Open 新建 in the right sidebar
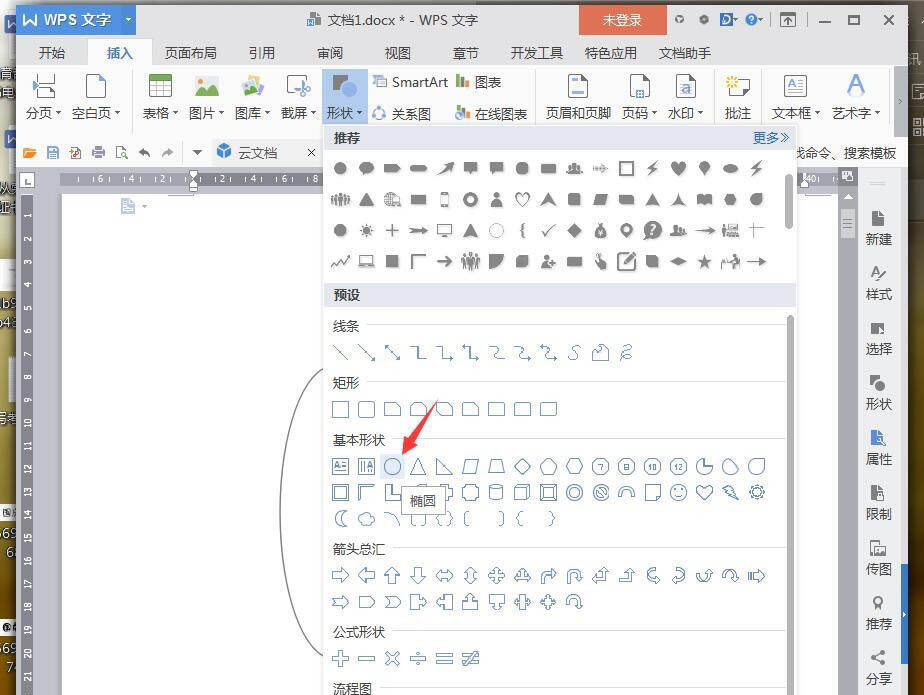The width and height of the screenshot is (924, 695). point(878,228)
